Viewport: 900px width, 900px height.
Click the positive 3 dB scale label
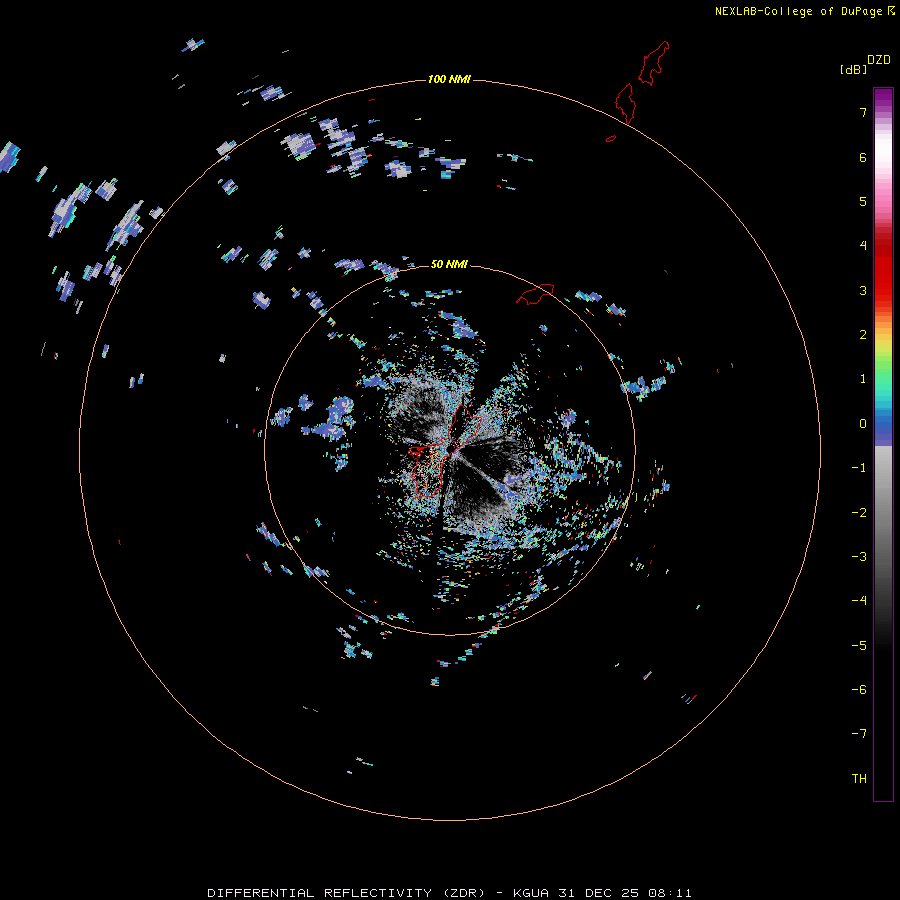click(862, 290)
